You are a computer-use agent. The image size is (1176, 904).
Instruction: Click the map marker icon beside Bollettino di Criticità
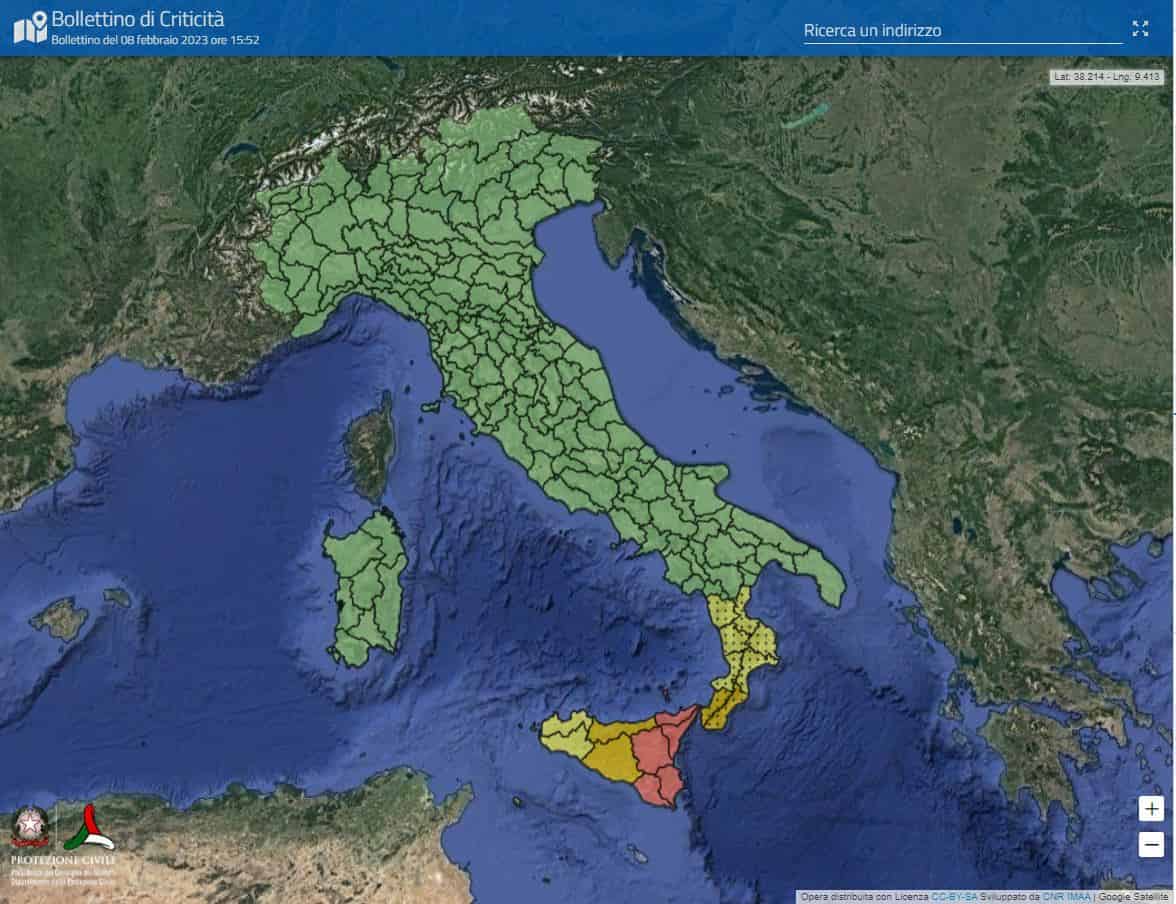[x=30, y=27]
